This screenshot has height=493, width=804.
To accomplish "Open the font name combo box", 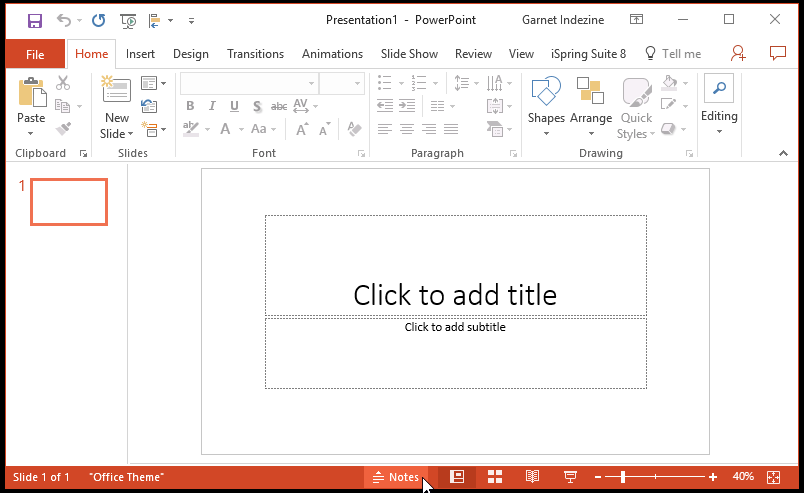I will (x=249, y=83).
